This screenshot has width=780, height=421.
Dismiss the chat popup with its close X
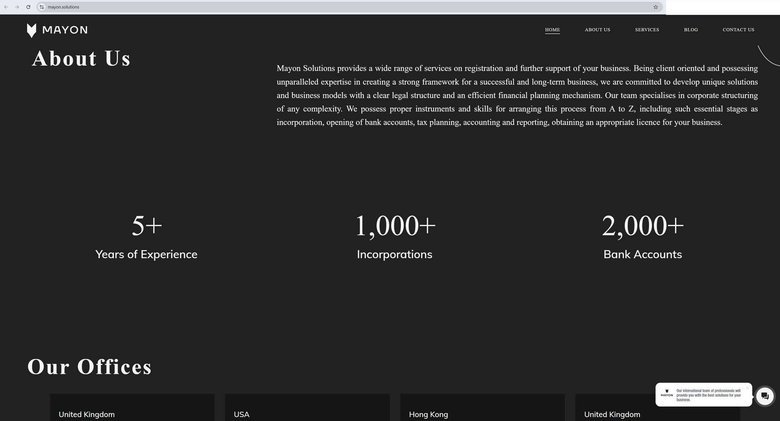pos(747,386)
